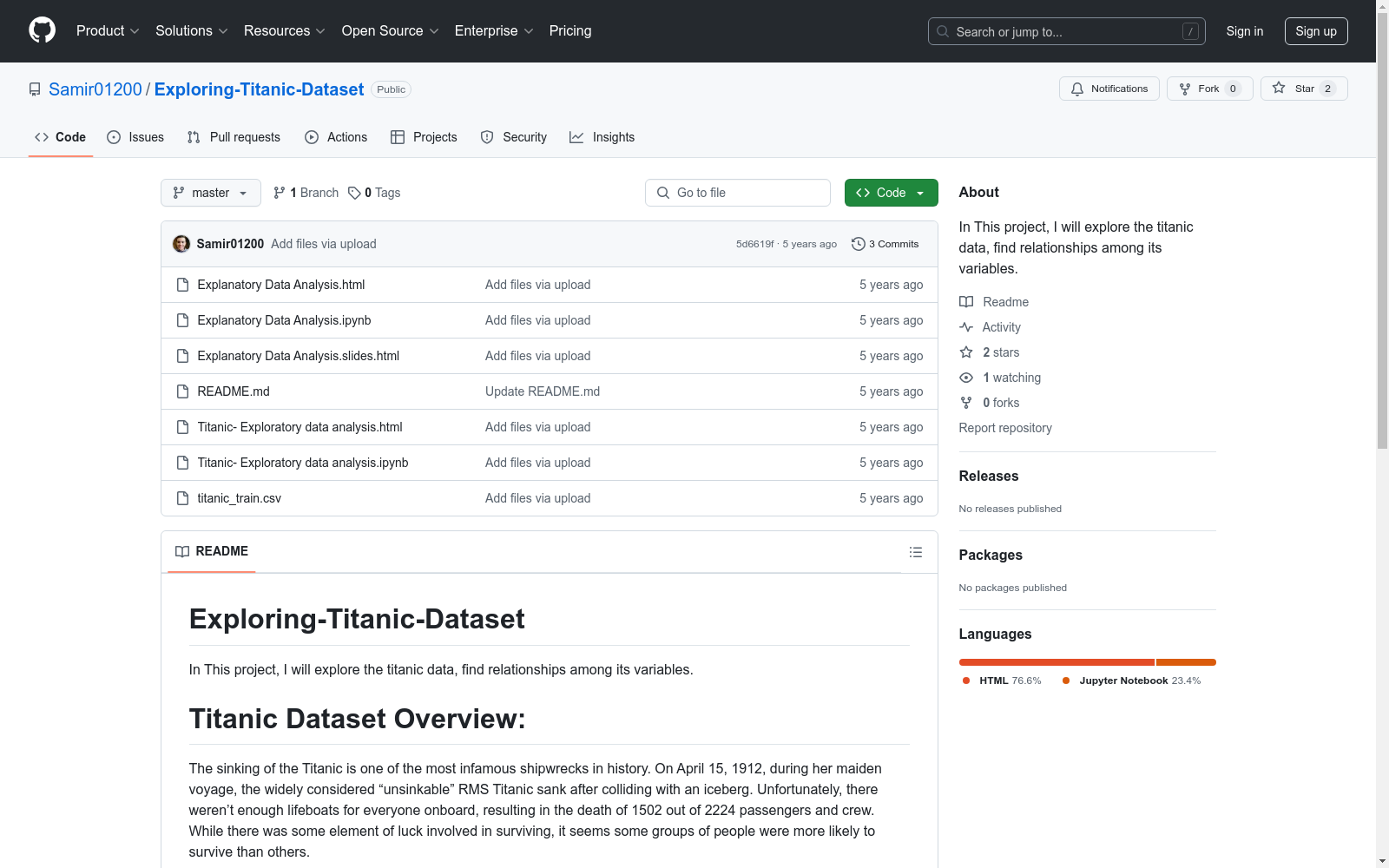1389x868 pixels.
Task: Click the book icon in the README tab
Action: (x=182, y=551)
